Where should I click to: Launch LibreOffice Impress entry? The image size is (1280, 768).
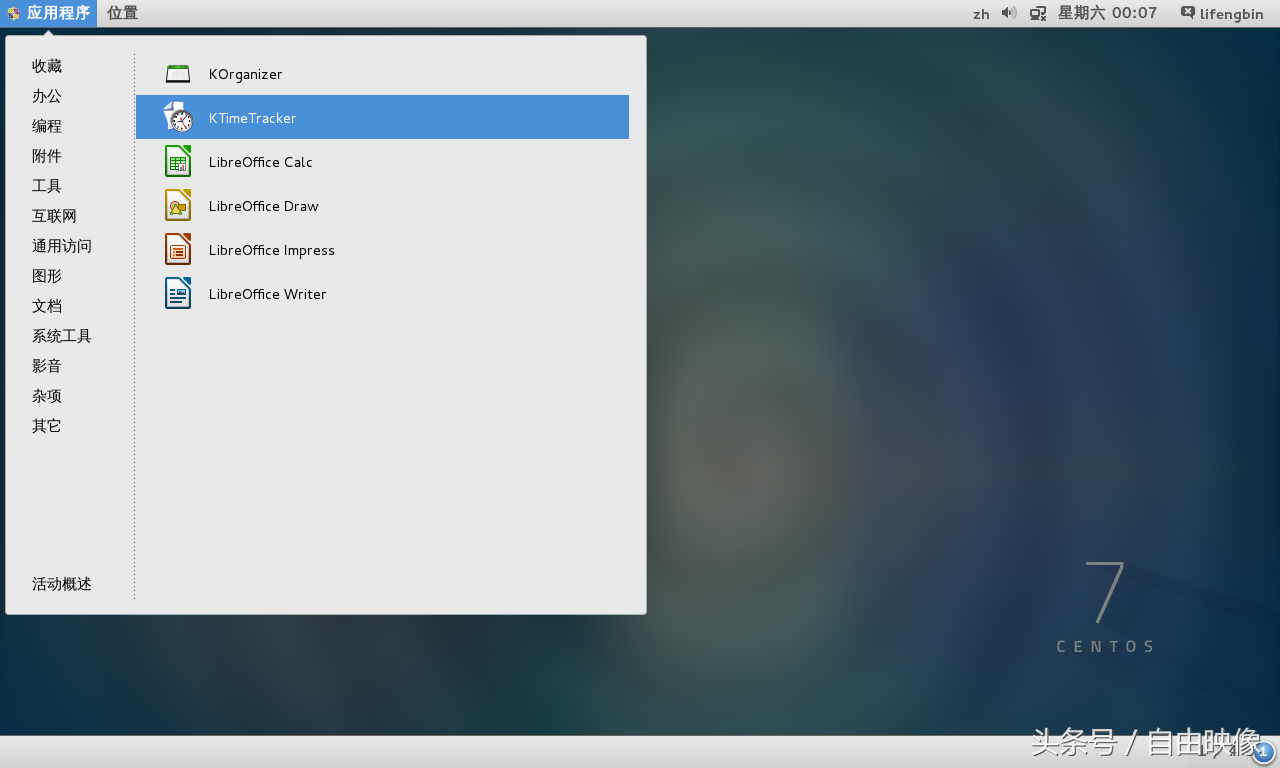382,249
